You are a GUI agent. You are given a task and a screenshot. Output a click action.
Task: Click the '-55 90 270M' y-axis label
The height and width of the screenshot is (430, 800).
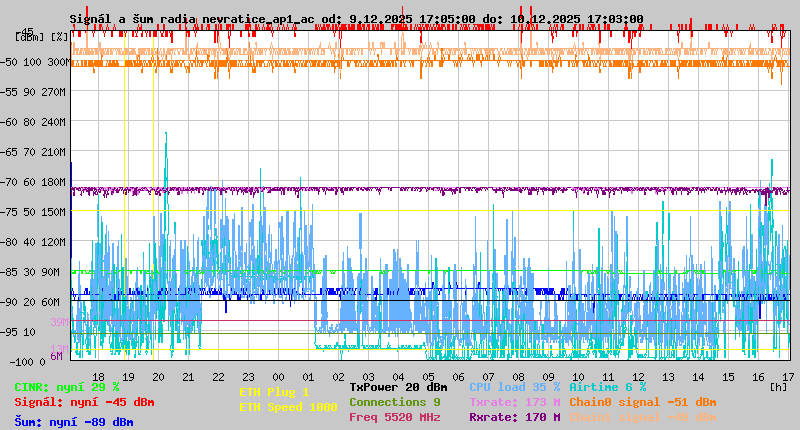click(34, 92)
